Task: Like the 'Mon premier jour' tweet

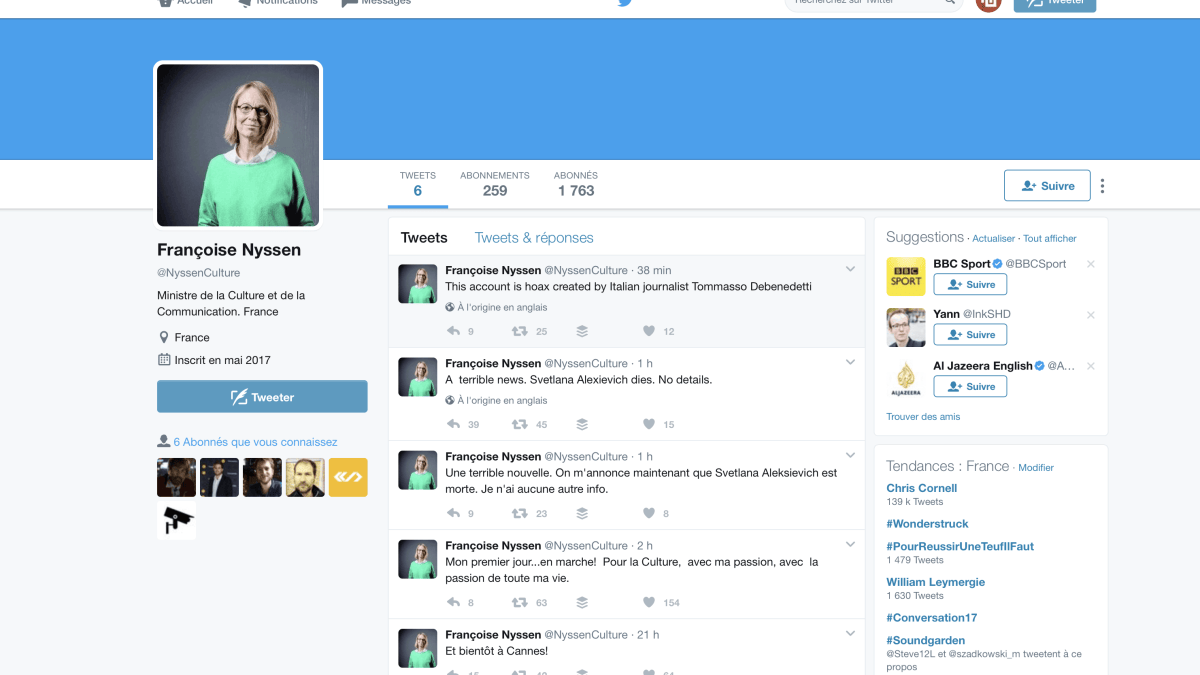Action: coord(648,602)
